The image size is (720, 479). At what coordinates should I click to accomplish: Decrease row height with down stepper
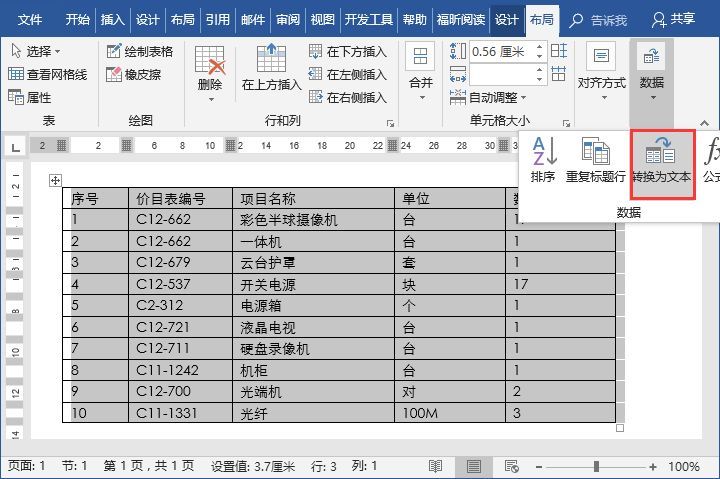[x=540, y=56]
